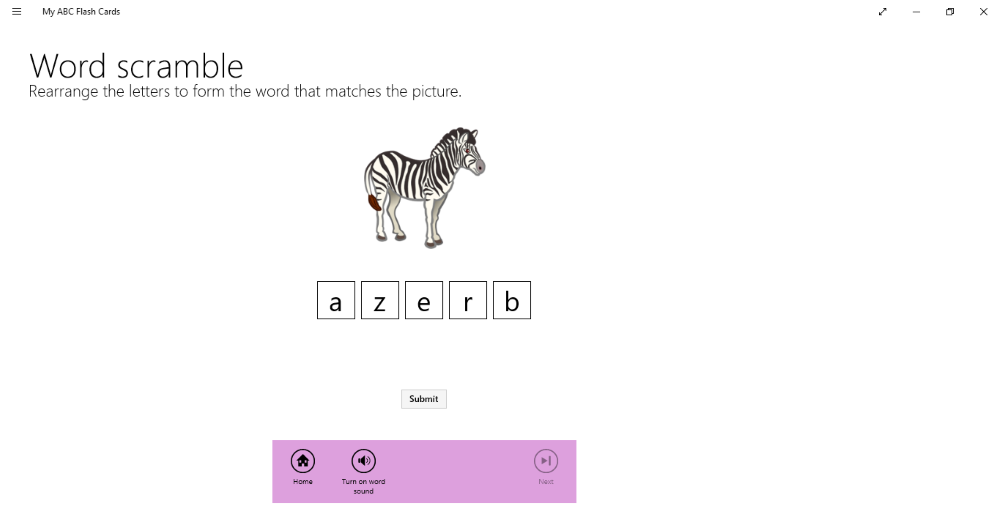Select the letter tile 'r'
The height and width of the screenshot is (531, 1000).
point(468,300)
